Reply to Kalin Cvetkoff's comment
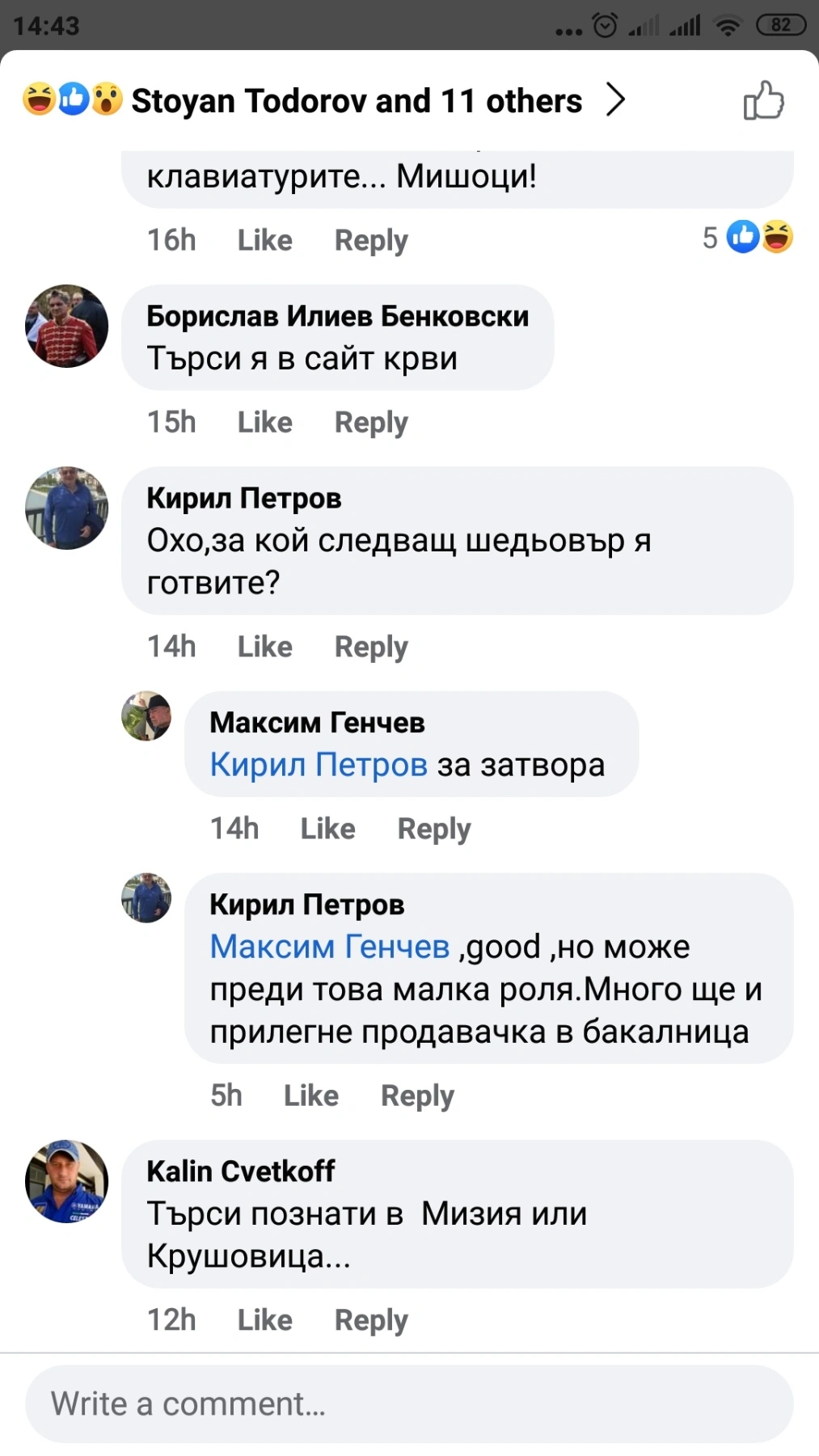 [x=371, y=1320]
